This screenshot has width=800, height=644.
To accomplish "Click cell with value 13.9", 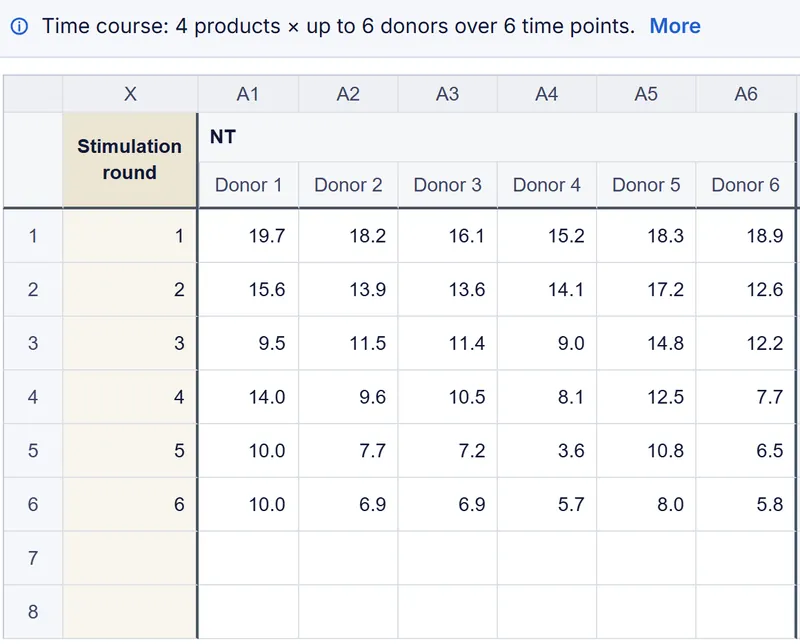I will tap(348, 289).
